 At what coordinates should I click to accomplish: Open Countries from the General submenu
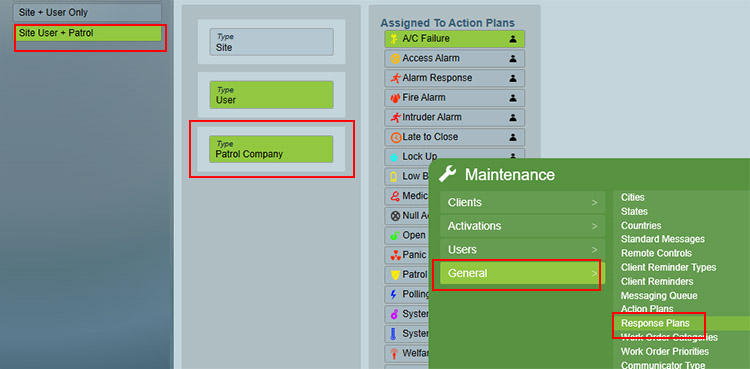(641, 225)
